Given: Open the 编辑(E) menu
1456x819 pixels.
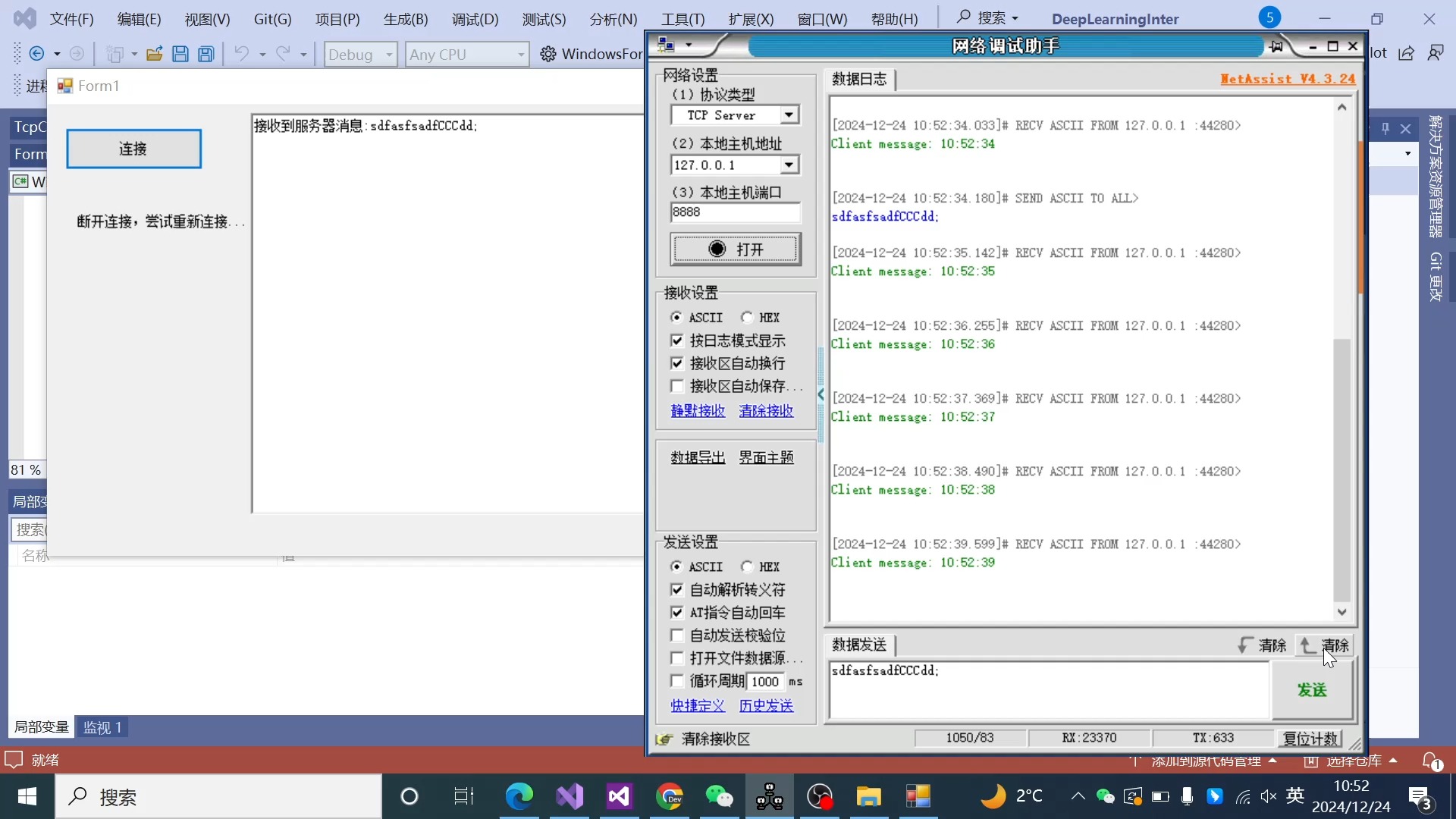Looking at the screenshot, I should [x=140, y=19].
